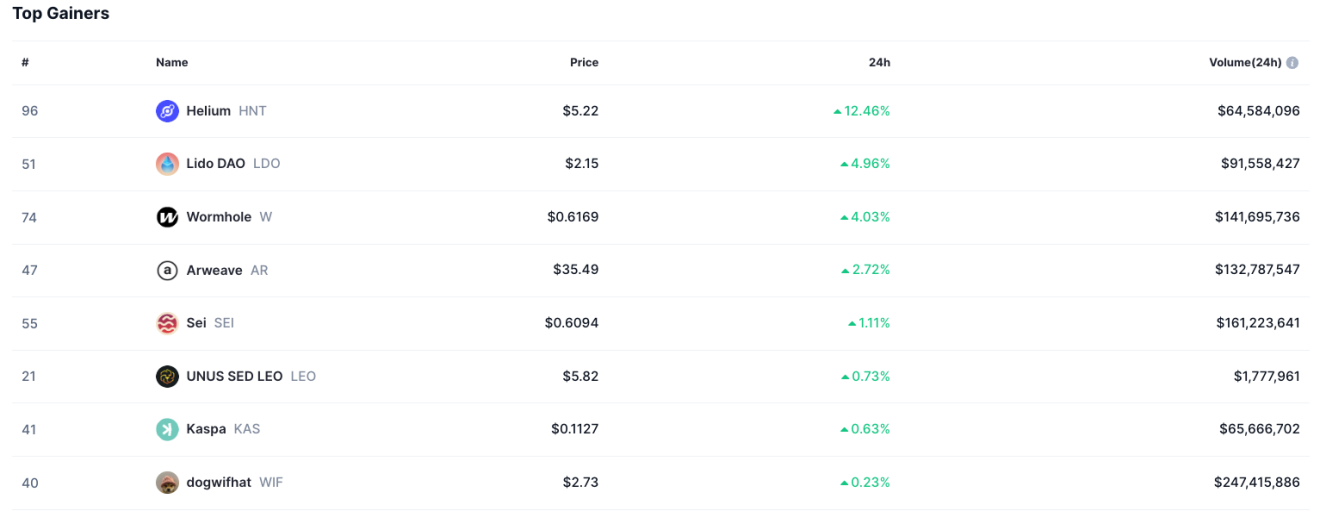Open the Lido DAO name link

click(x=215, y=164)
